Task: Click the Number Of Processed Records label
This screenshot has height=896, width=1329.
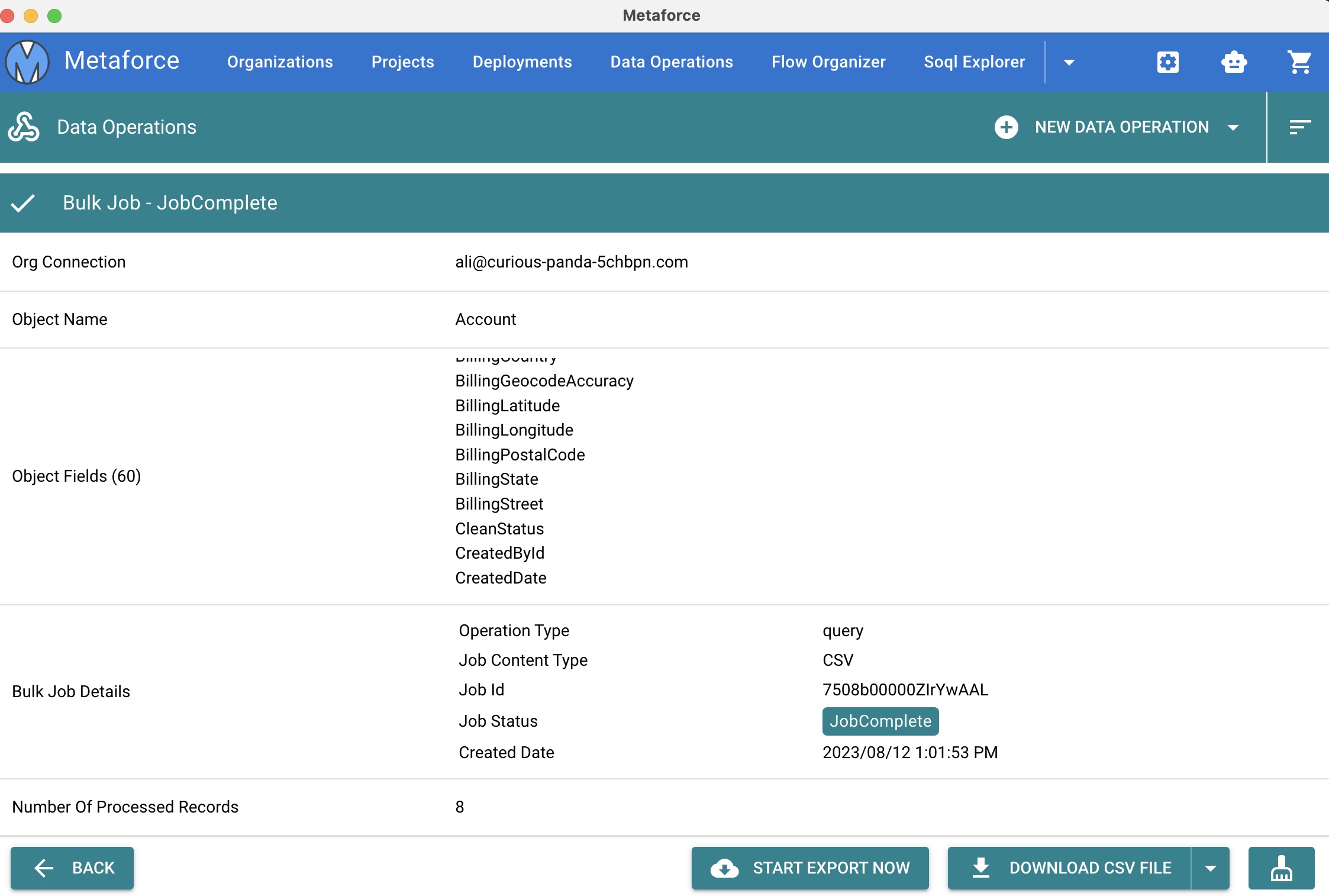Action: pos(125,807)
